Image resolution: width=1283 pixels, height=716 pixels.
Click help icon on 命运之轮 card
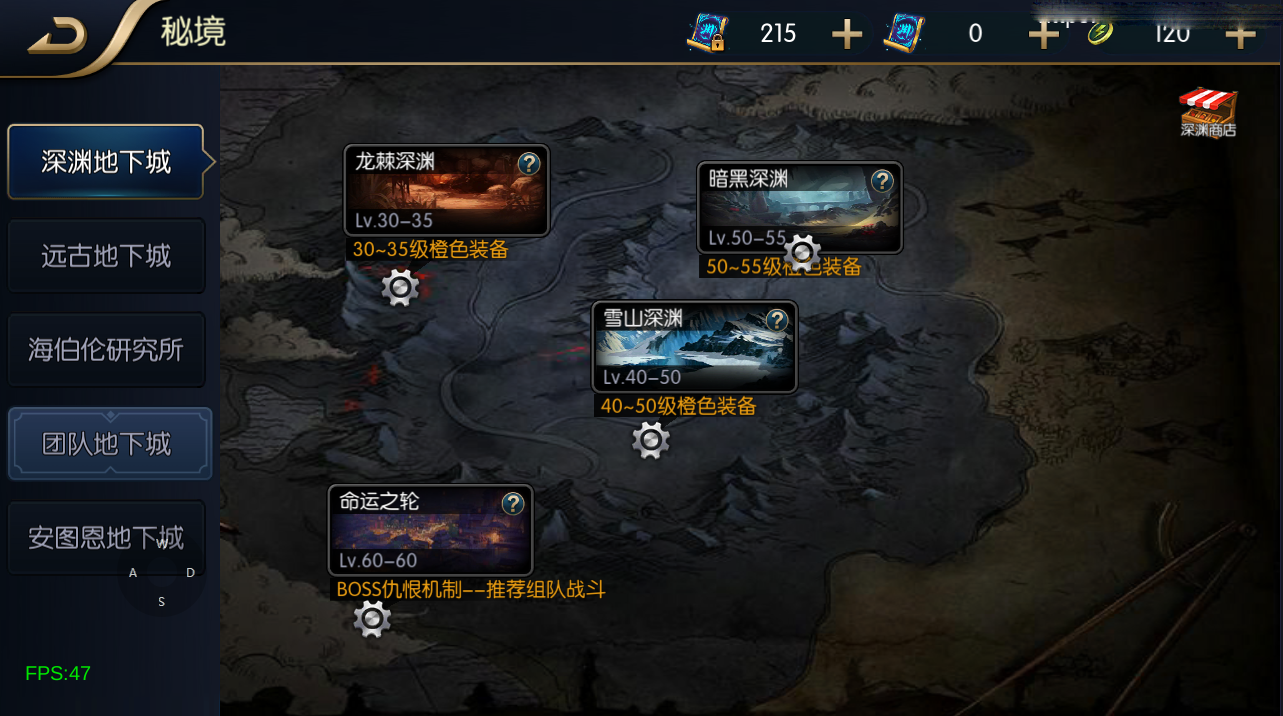(x=513, y=503)
